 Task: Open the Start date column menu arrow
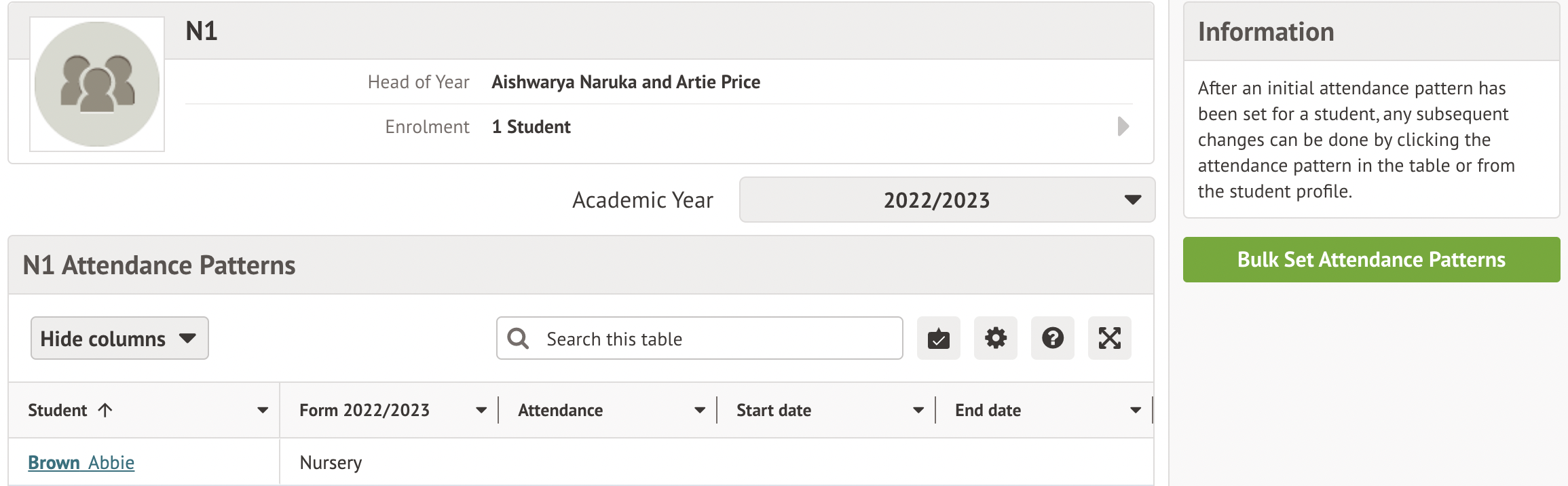(918, 410)
